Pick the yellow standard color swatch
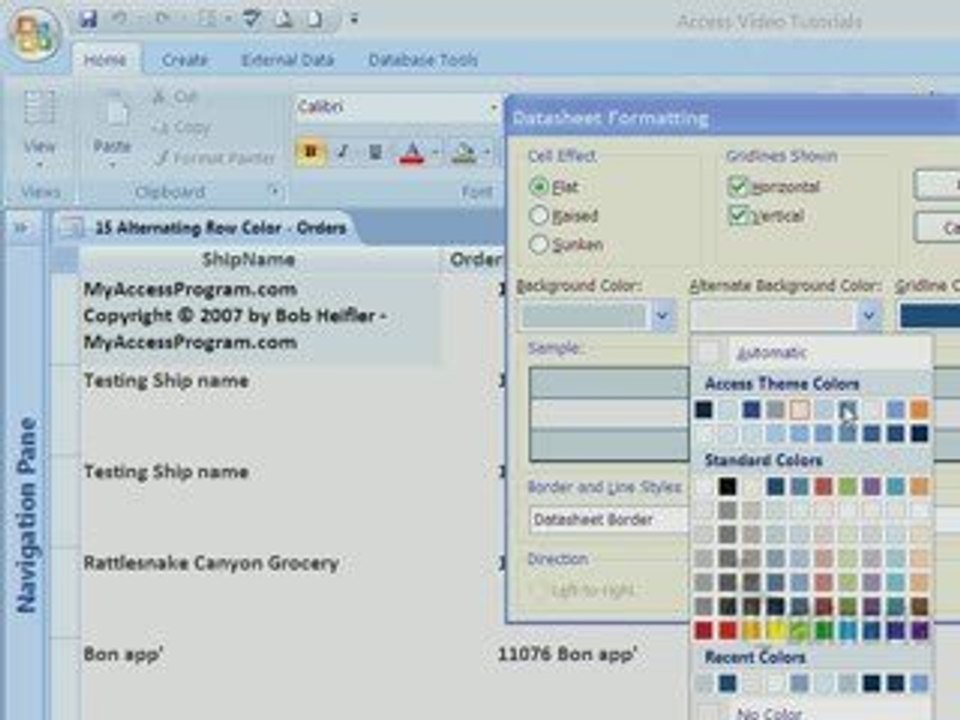Screen dimensions: 960x720 pos(775,631)
